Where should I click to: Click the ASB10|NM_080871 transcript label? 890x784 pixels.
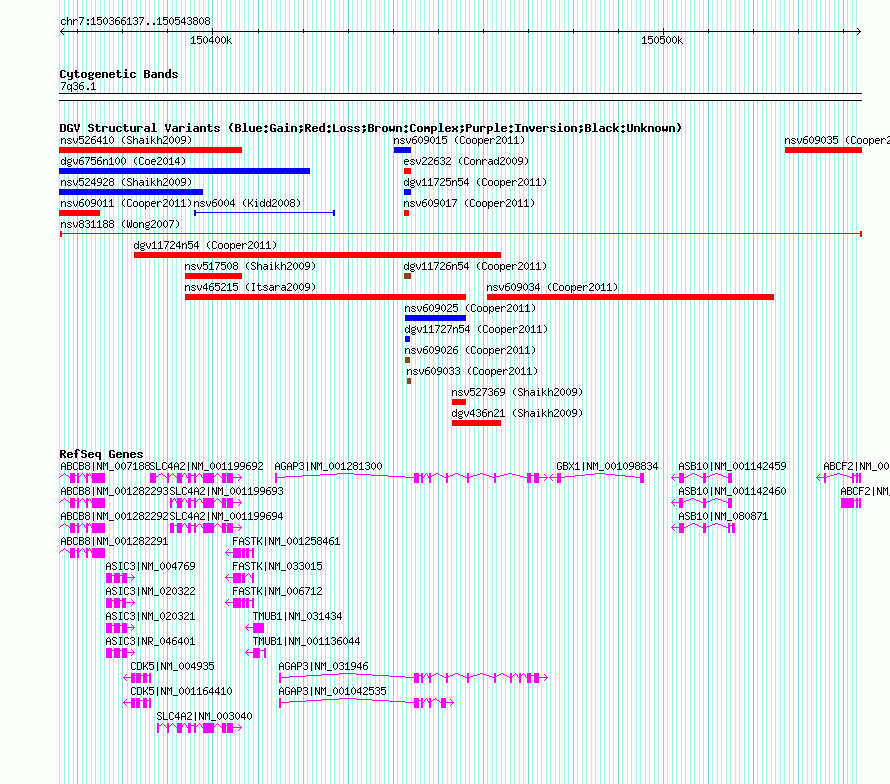pyautogui.click(x=723, y=516)
